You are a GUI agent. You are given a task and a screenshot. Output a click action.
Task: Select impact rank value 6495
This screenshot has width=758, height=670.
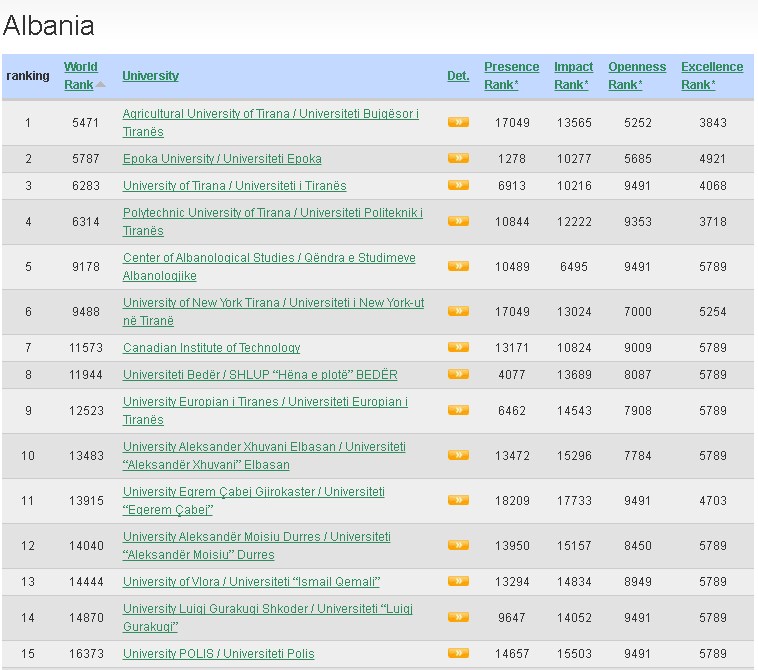[574, 266]
